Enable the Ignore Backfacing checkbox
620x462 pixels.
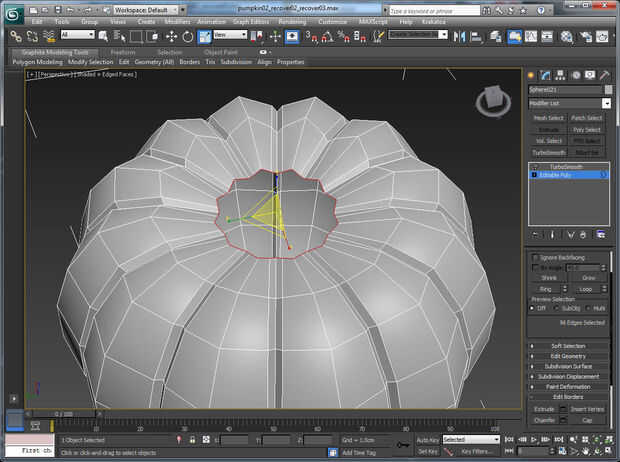533,257
